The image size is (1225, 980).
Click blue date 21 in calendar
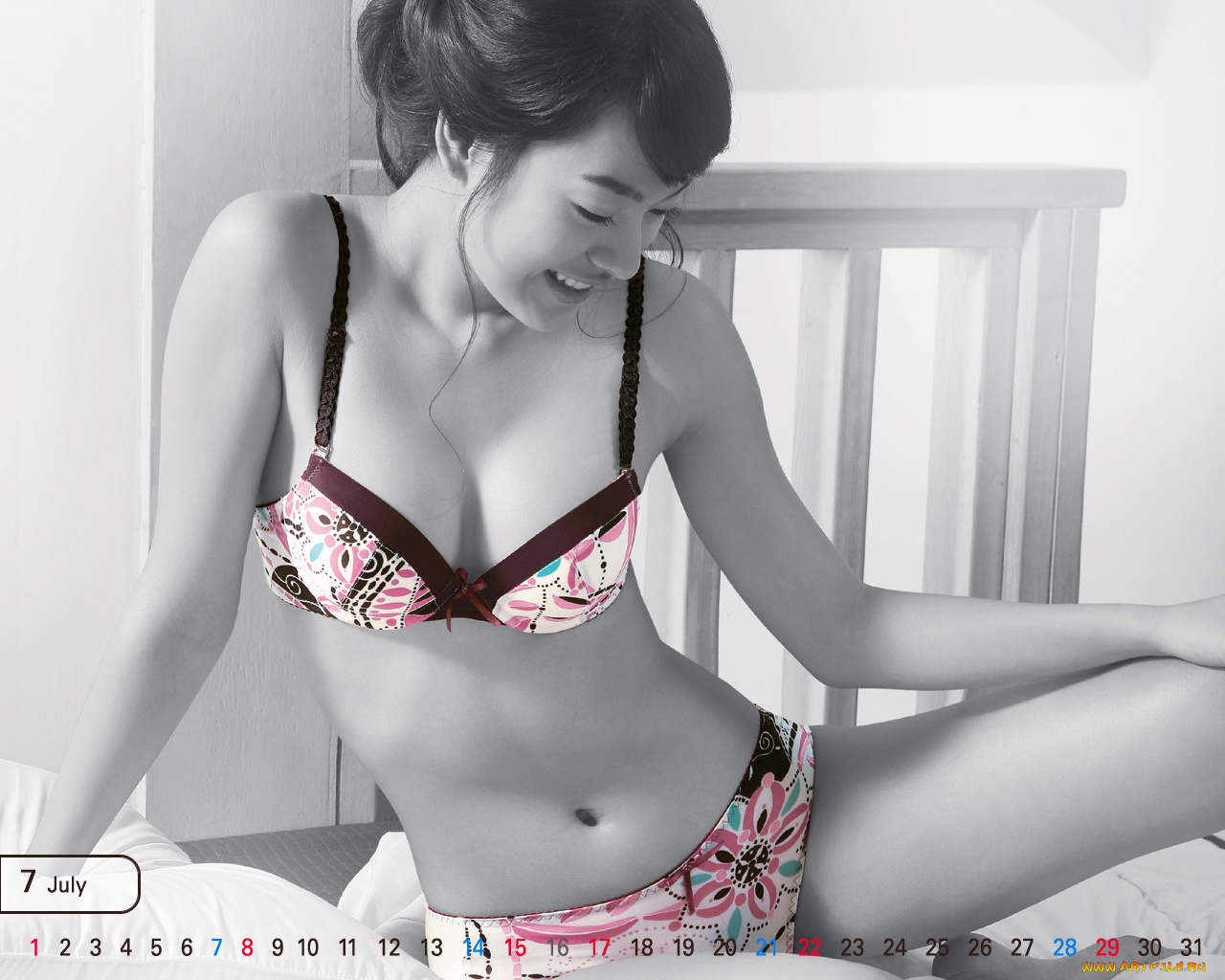pyautogui.click(x=767, y=947)
